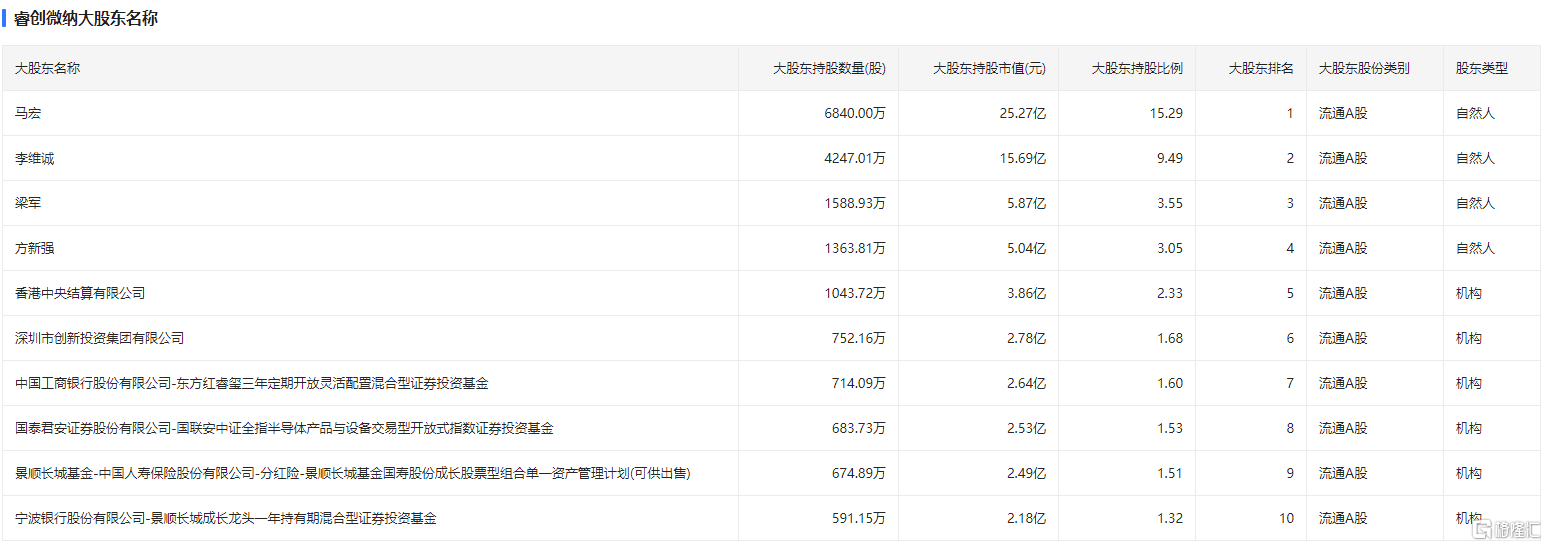
Task: Select the 大股东名称 column header
Action: pos(48,69)
